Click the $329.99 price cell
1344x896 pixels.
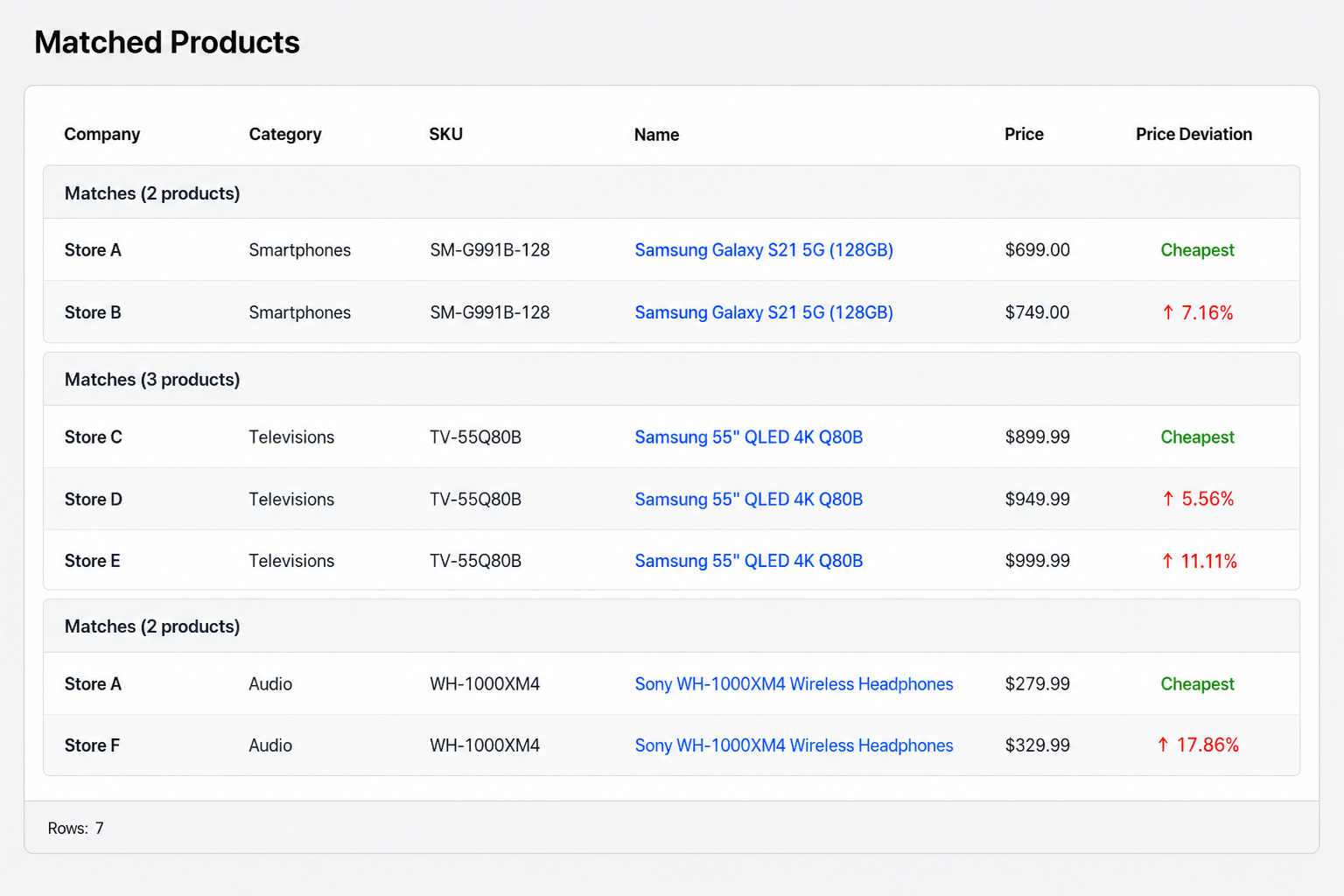[x=1038, y=745]
